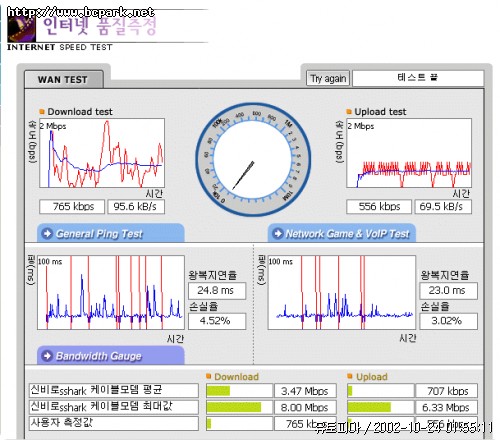Click the 인터넷 품질측정 title banner
This screenshot has width=500, height=440.
tap(100, 26)
